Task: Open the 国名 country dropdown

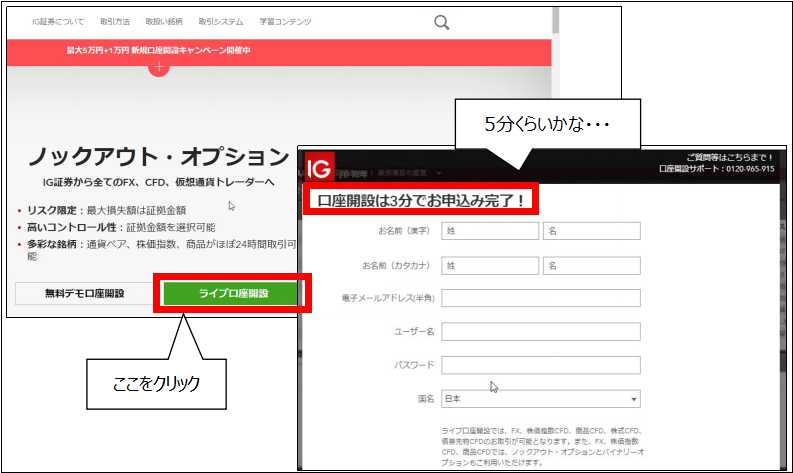Action: [x=540, y=399]
